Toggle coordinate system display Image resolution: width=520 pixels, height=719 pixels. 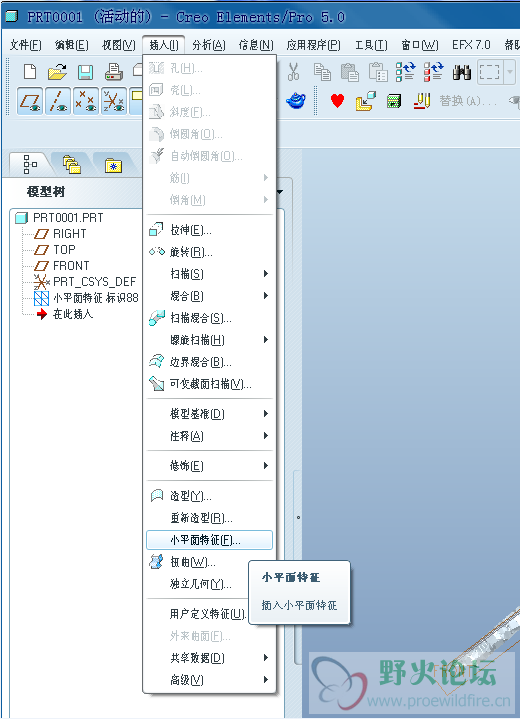click(x=114, y=101)
